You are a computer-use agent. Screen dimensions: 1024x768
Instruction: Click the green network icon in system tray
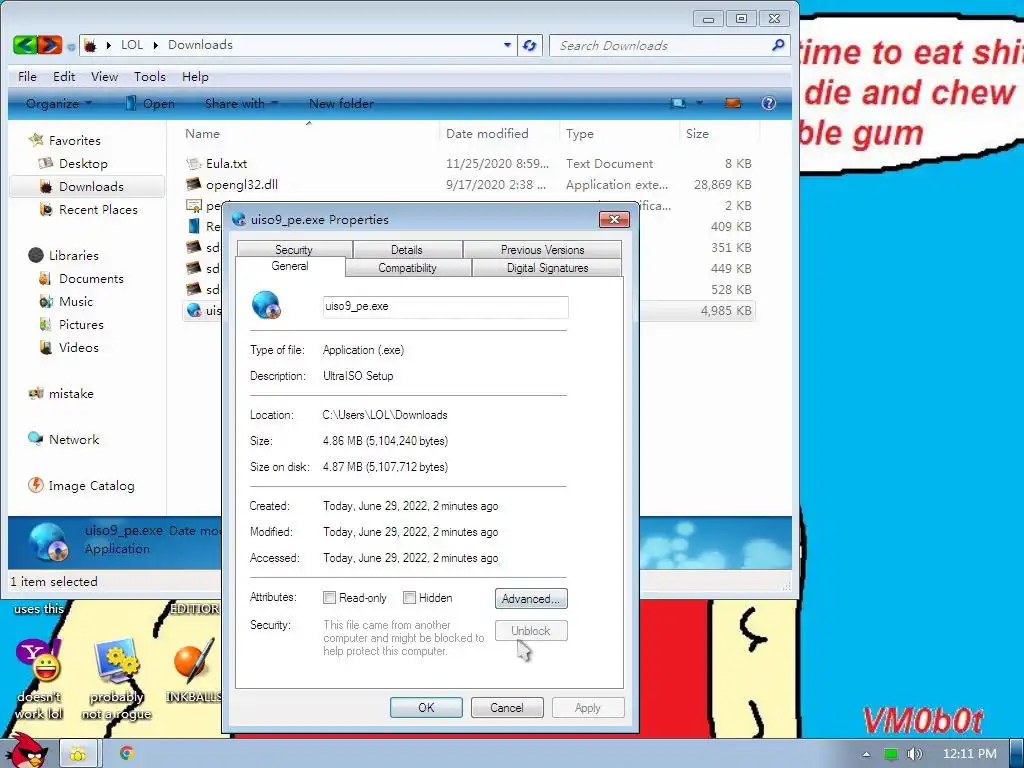point(891,754)
